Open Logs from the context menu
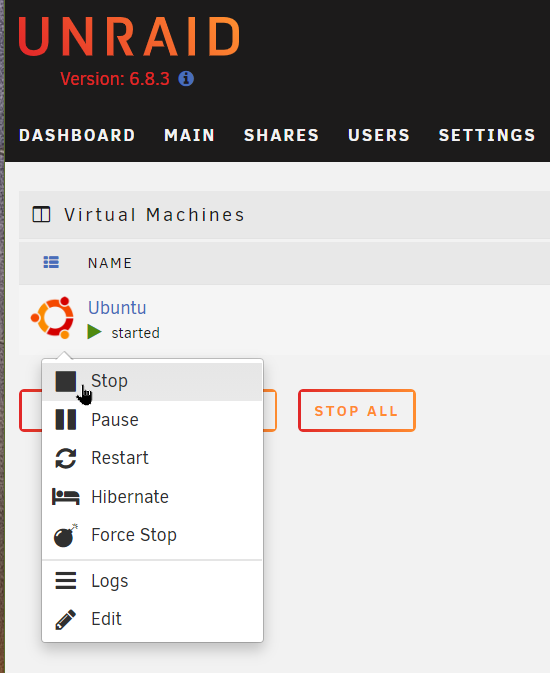The height and width of the screenshot is (673, 550). tap(152, 581)
